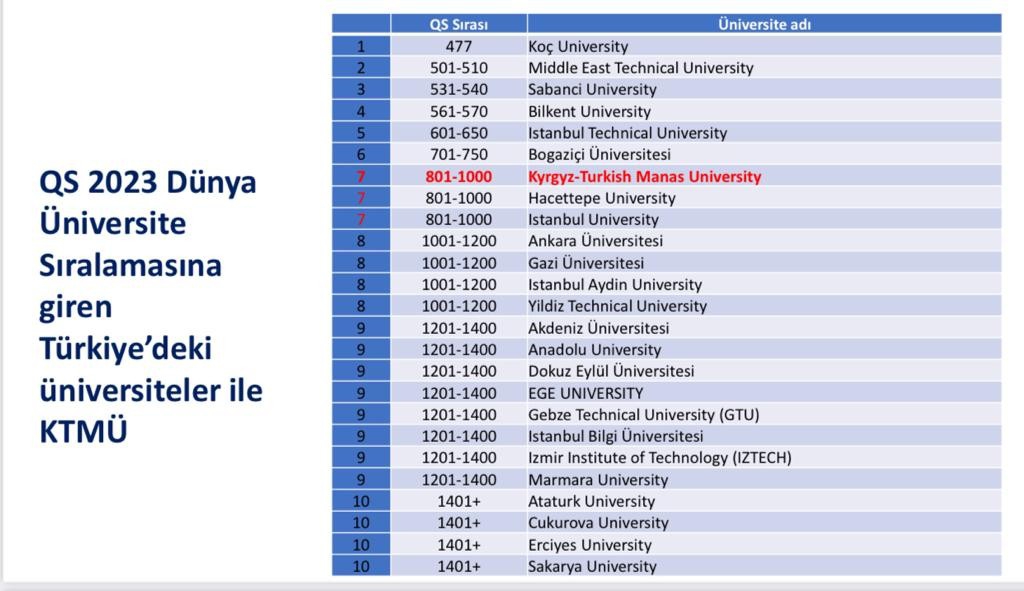Click row number '1' beside Koç University
This screenshot has width=1024, height=591.
[x=360, y=46]
